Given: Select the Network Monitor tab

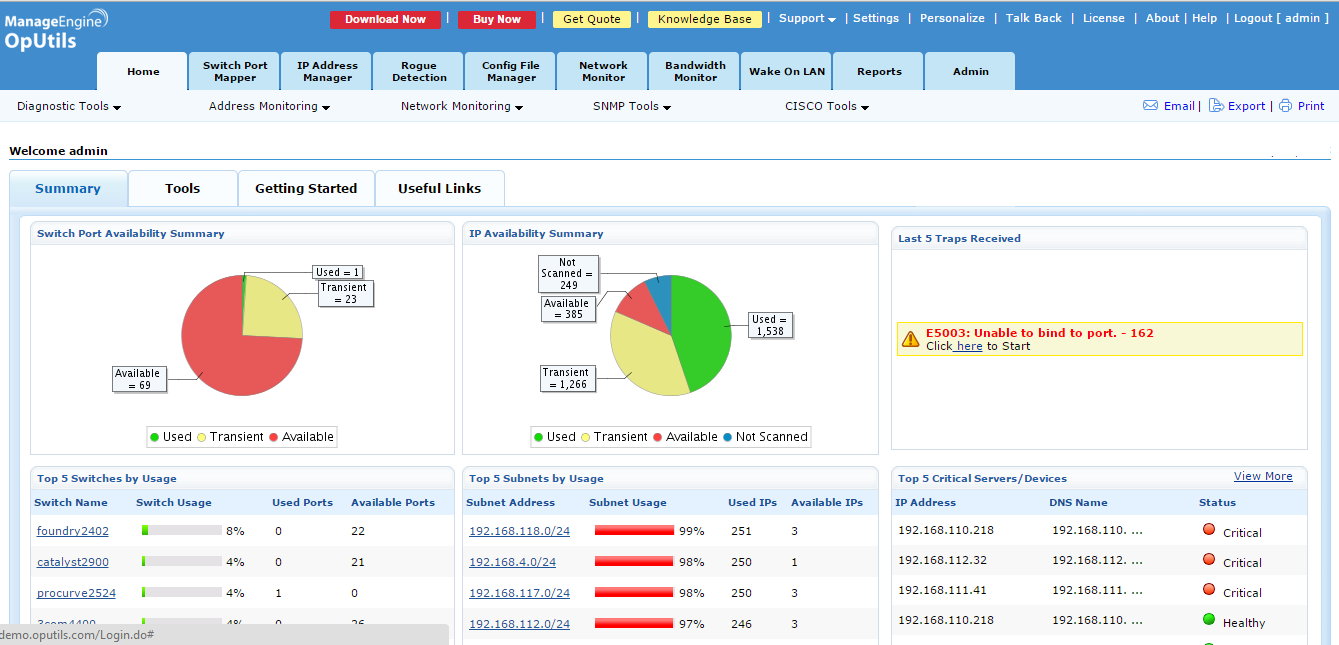Looking at the screenshot, I should coord(603,71).
